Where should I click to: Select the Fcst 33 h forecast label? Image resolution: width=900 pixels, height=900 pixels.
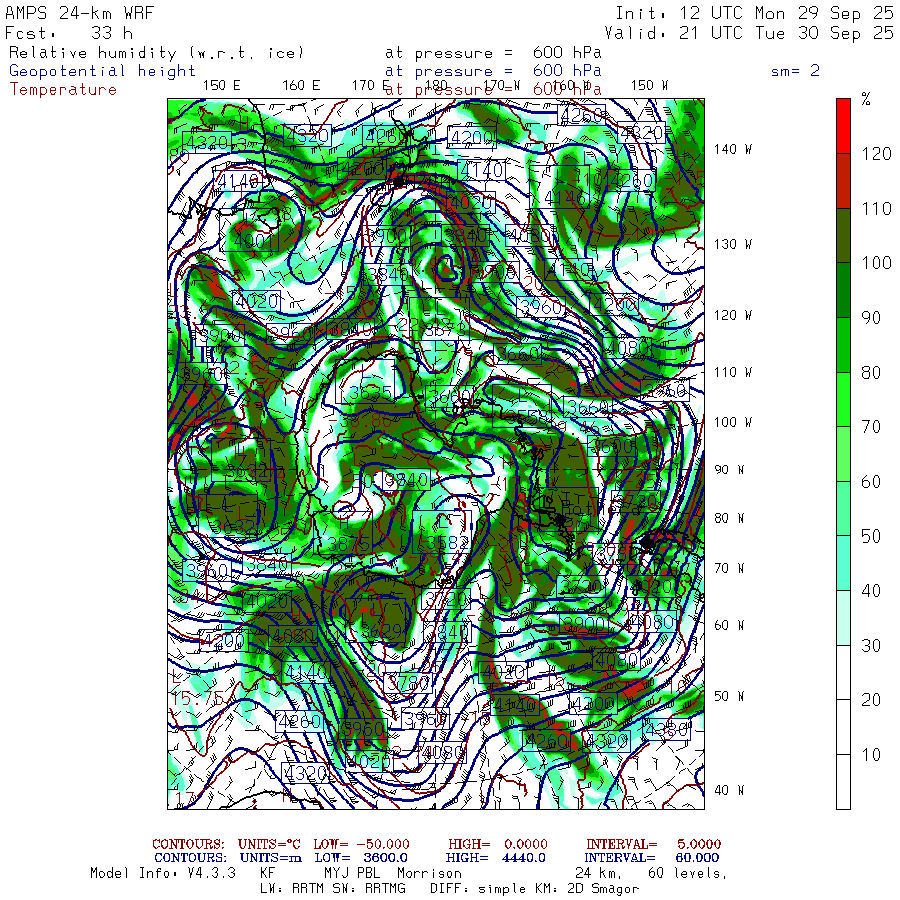click(x=69, y=33)
